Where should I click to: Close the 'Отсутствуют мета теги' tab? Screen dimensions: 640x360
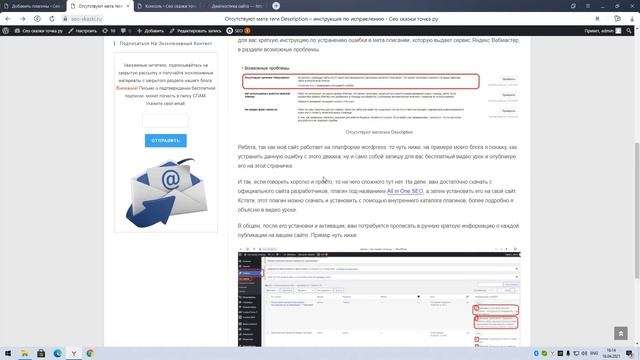(x=128, y=6)
